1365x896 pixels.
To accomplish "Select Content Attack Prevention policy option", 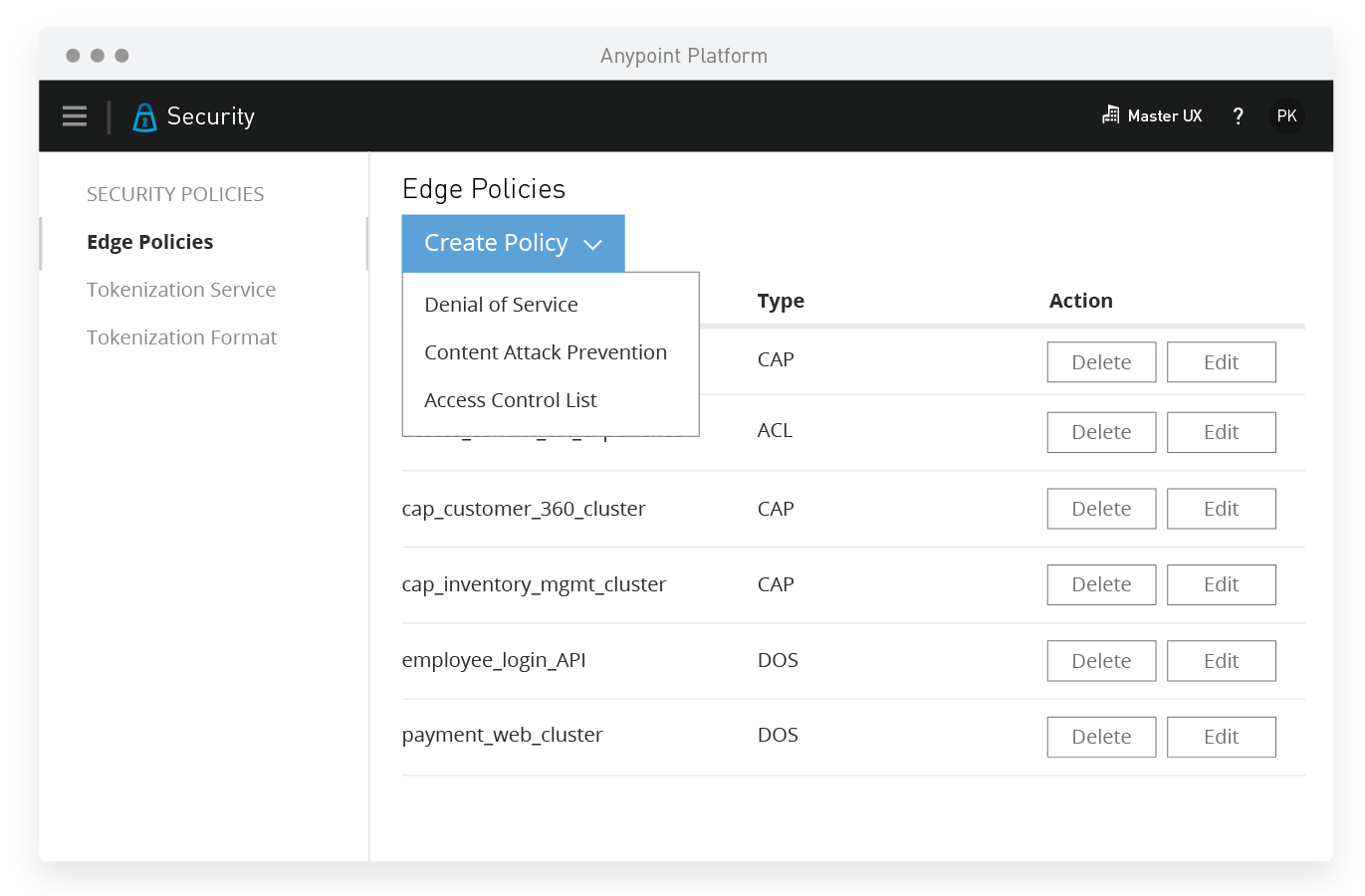I will coord(546,352).
